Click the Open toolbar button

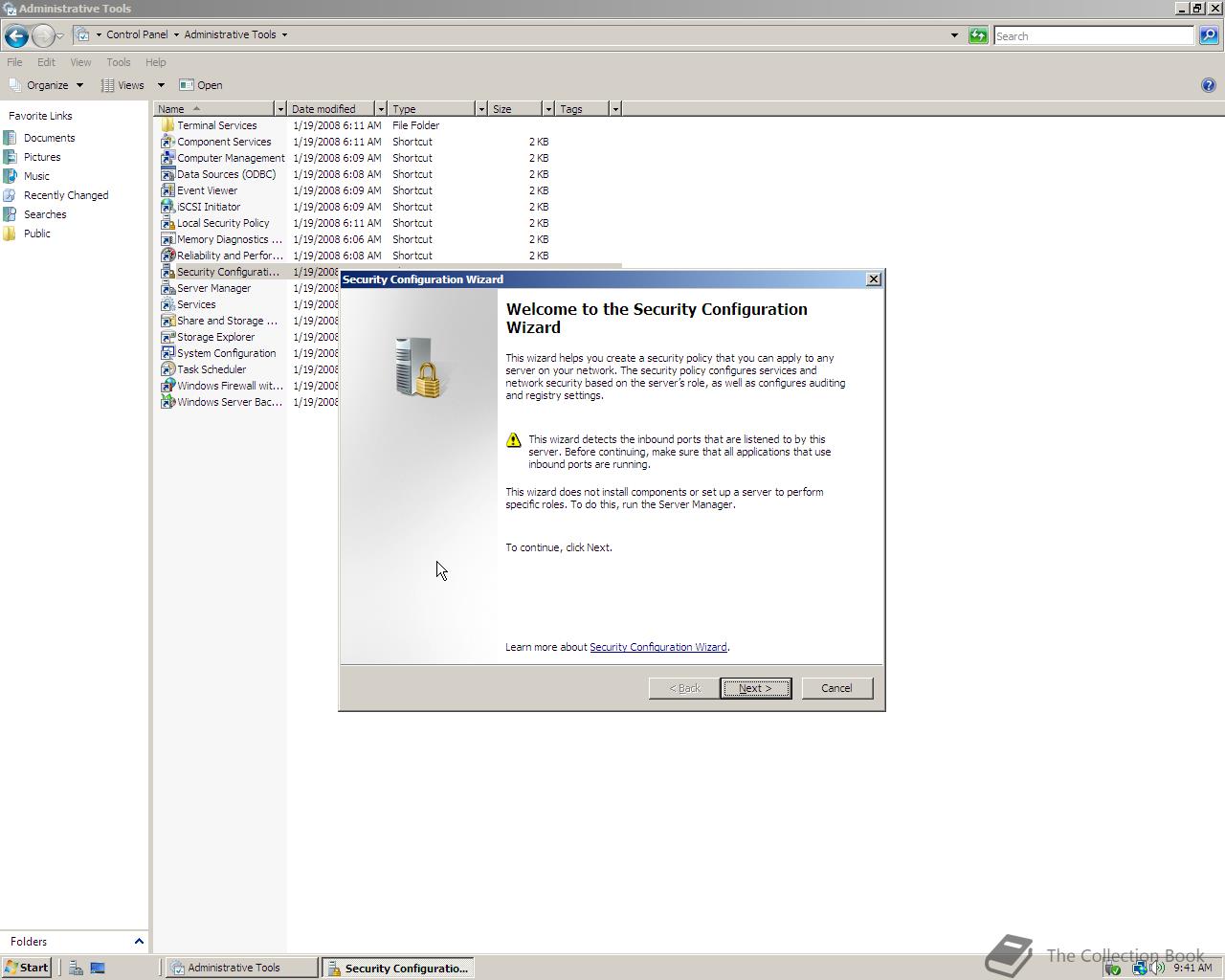coord(201,85)
